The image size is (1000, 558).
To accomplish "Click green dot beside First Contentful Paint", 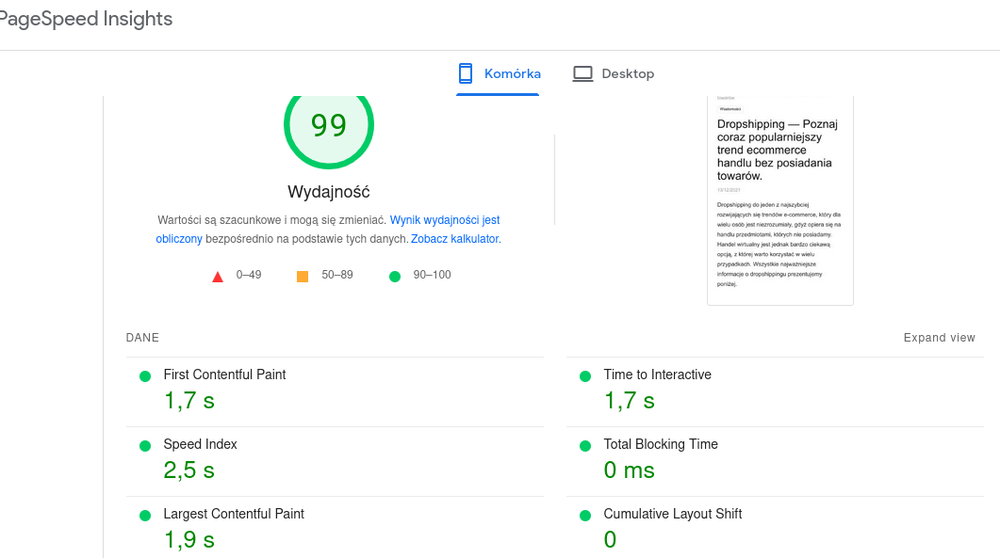I will coord(145,376).
